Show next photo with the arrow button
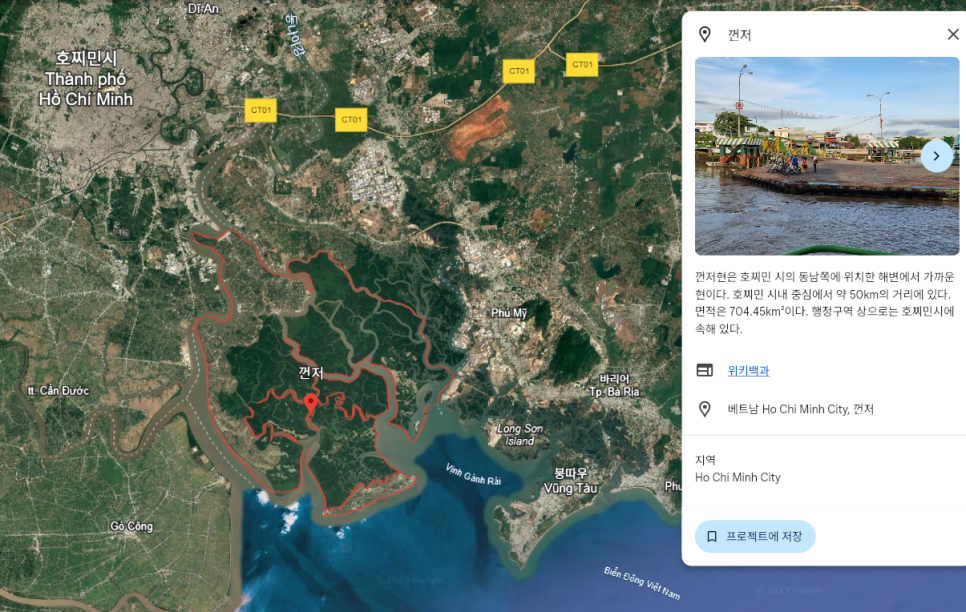 coord(936,157)
